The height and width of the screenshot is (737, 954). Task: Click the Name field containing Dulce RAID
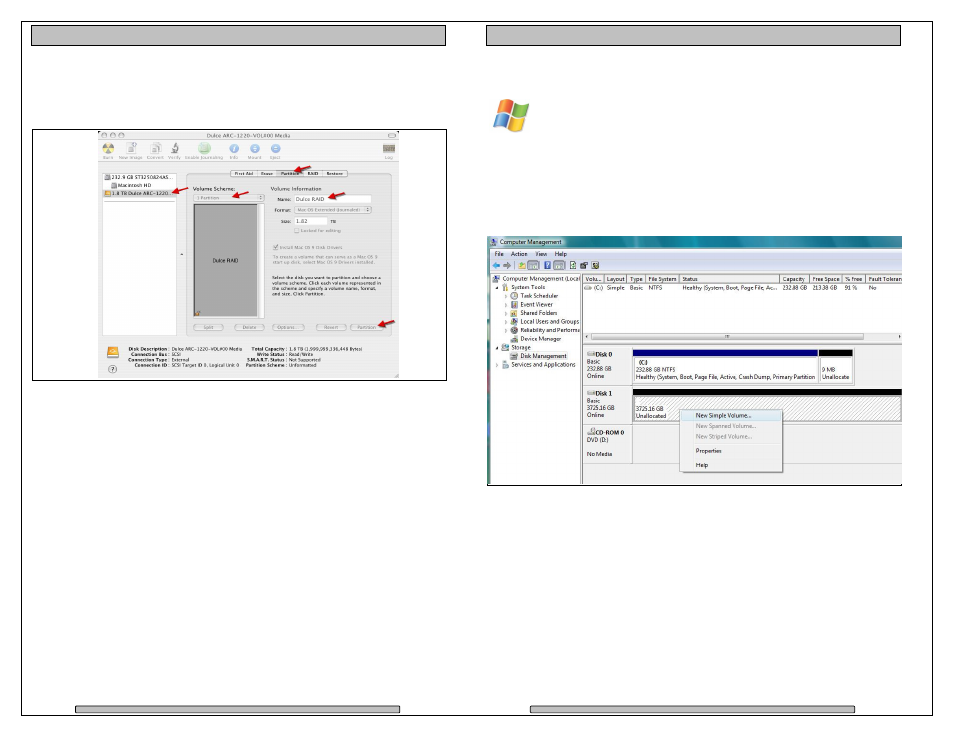333,199
